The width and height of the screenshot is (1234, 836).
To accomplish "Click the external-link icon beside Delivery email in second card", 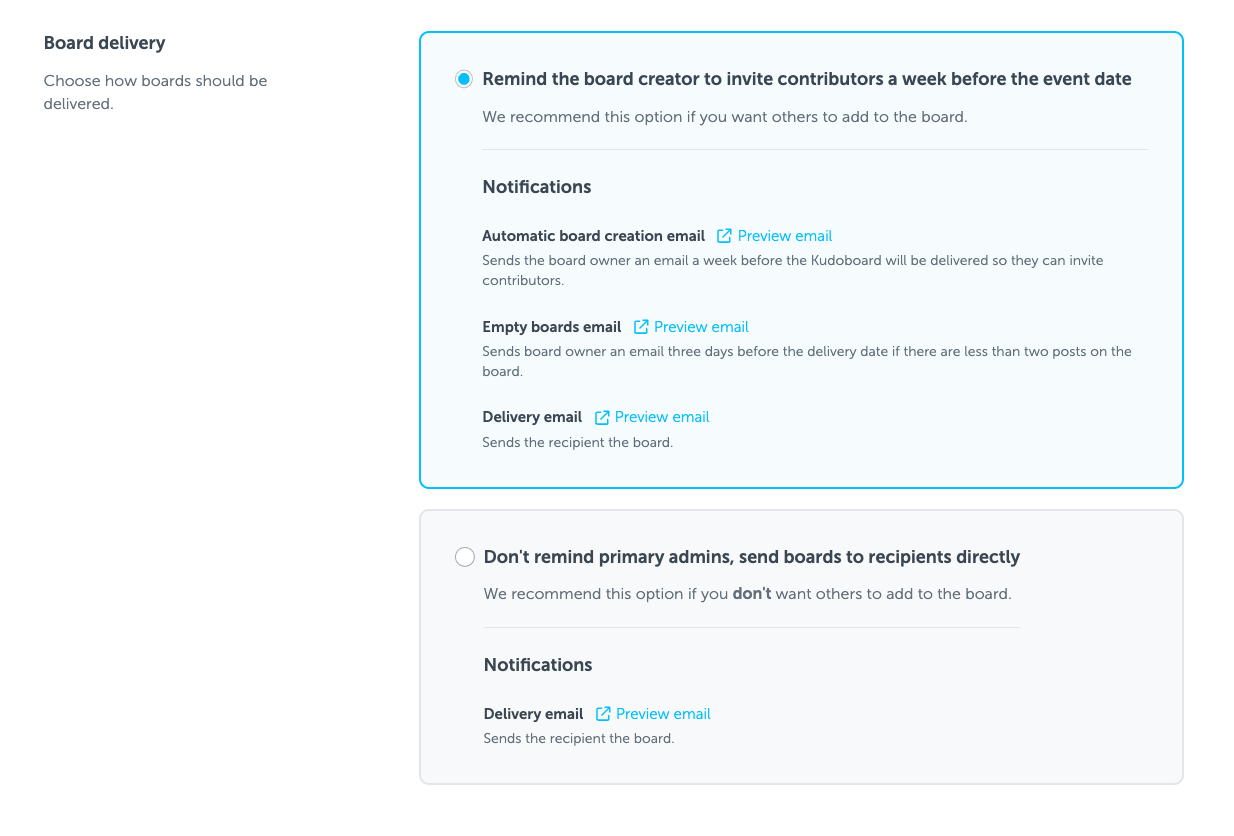I will coord(603,713).
